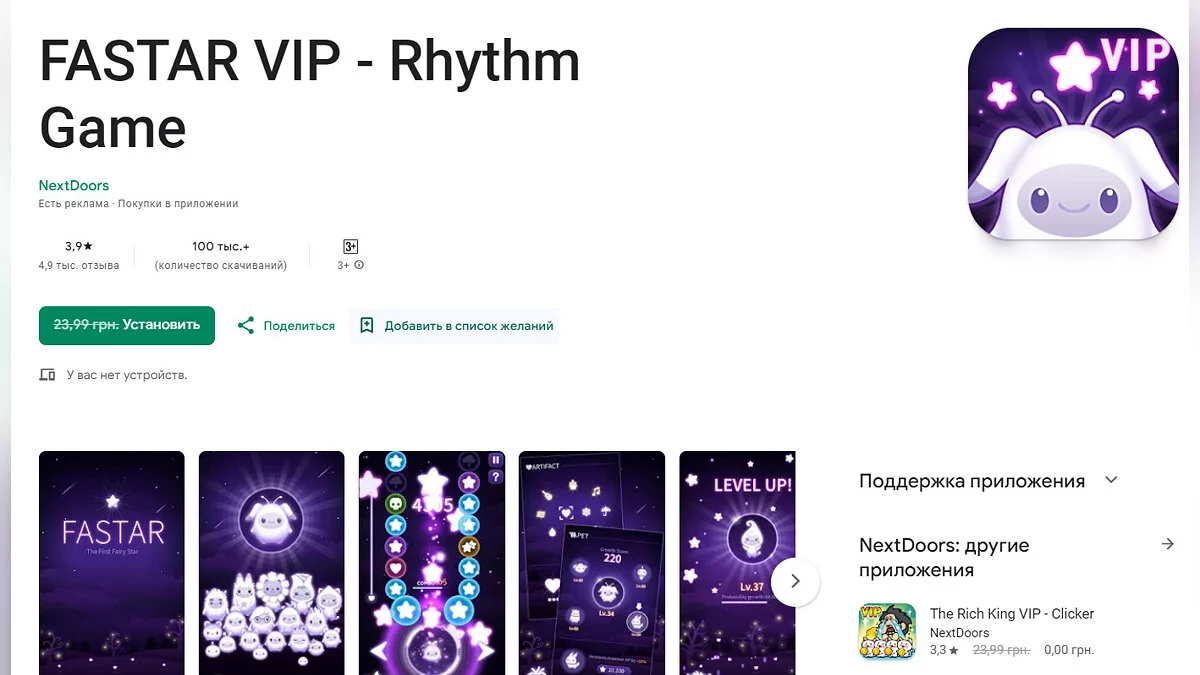
Task: Click the bookmark wishlist icon
Action: point(366,325)
